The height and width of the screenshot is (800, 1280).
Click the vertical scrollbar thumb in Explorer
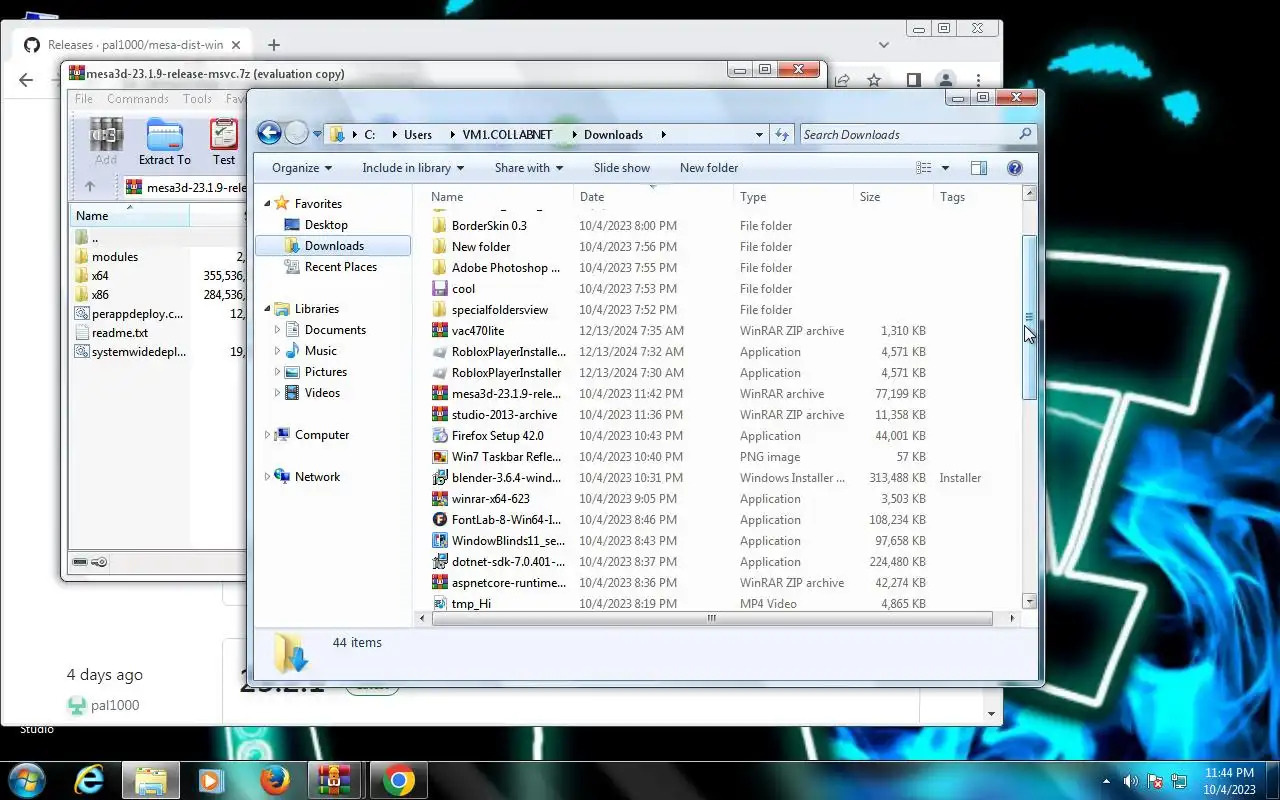pyautogui.click(x=1030, y=318)
